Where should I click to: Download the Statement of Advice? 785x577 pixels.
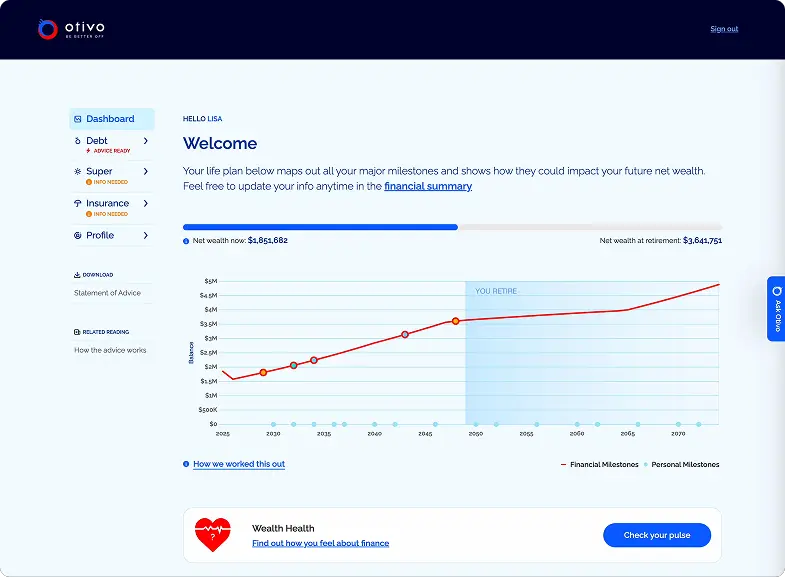107,293
